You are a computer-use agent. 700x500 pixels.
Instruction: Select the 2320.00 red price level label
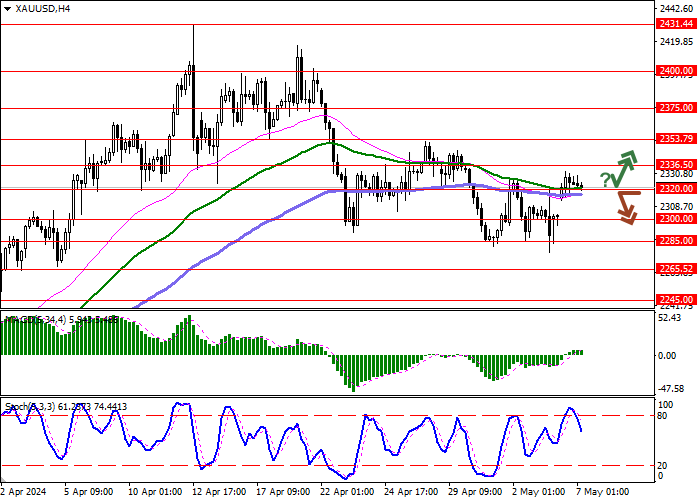click(x=676, y=189)
